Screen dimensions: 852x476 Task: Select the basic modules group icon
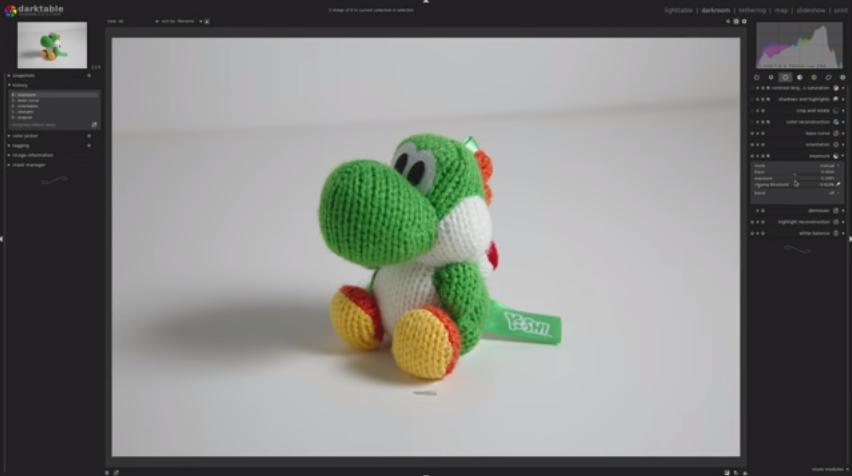point(785,78)
